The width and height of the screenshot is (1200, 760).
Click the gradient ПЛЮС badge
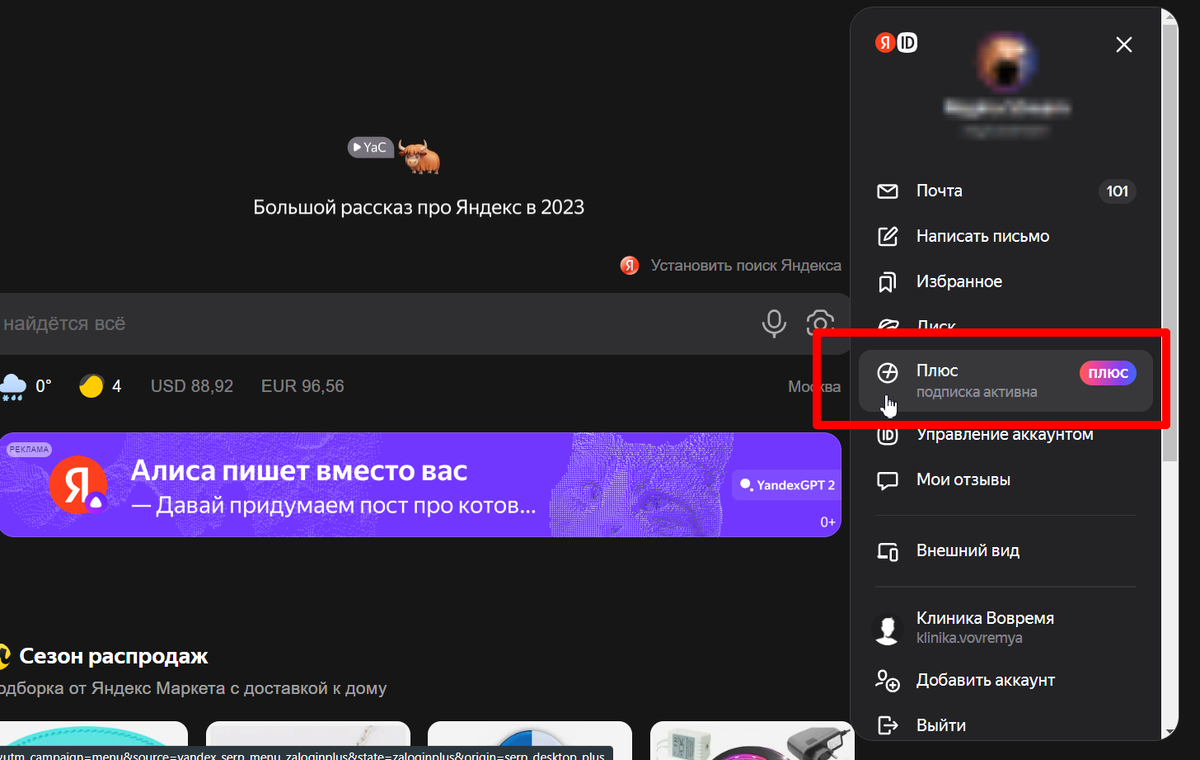1108,373
